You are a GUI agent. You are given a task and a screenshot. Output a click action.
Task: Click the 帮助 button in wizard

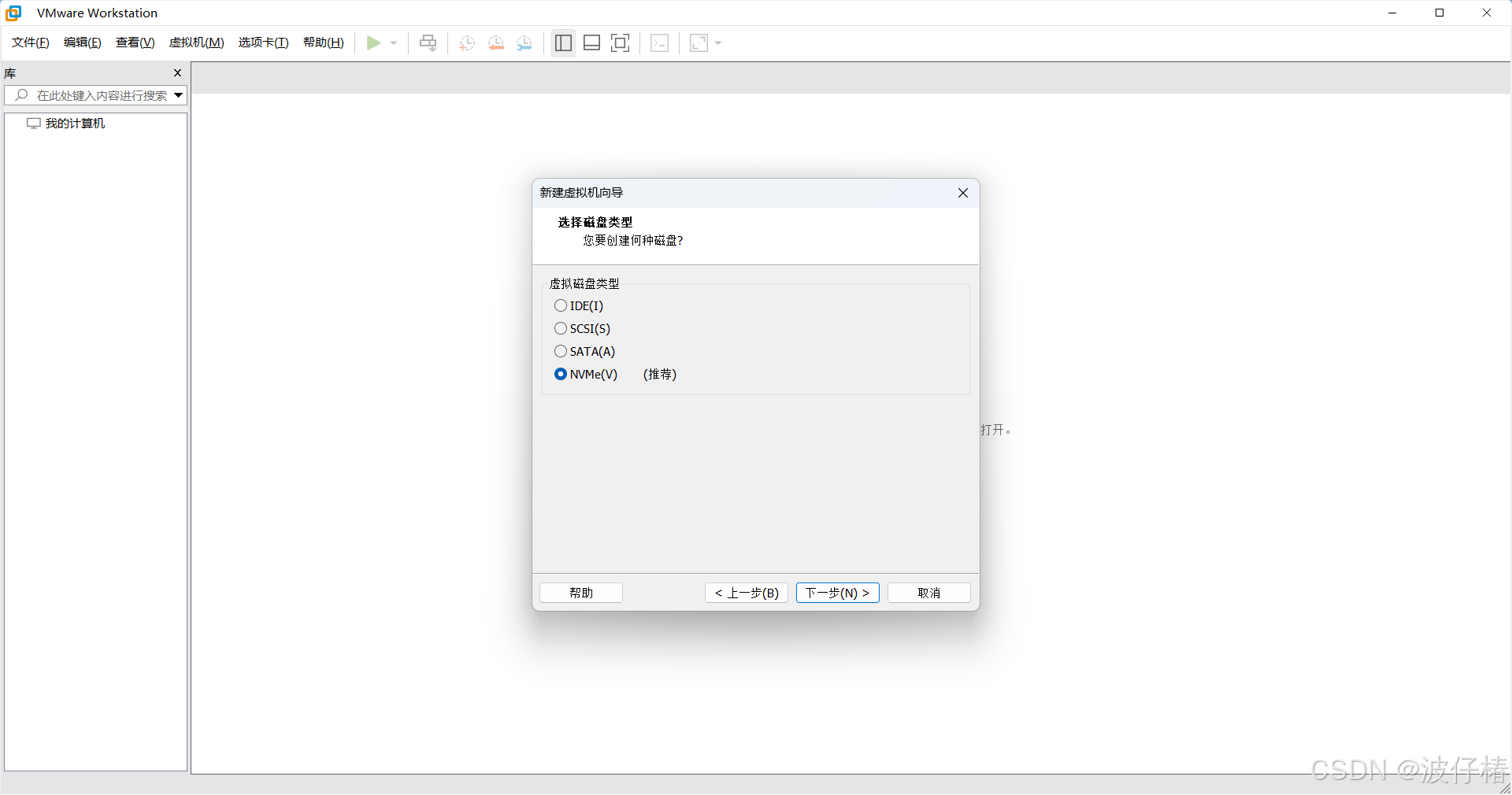coord(581,593)
